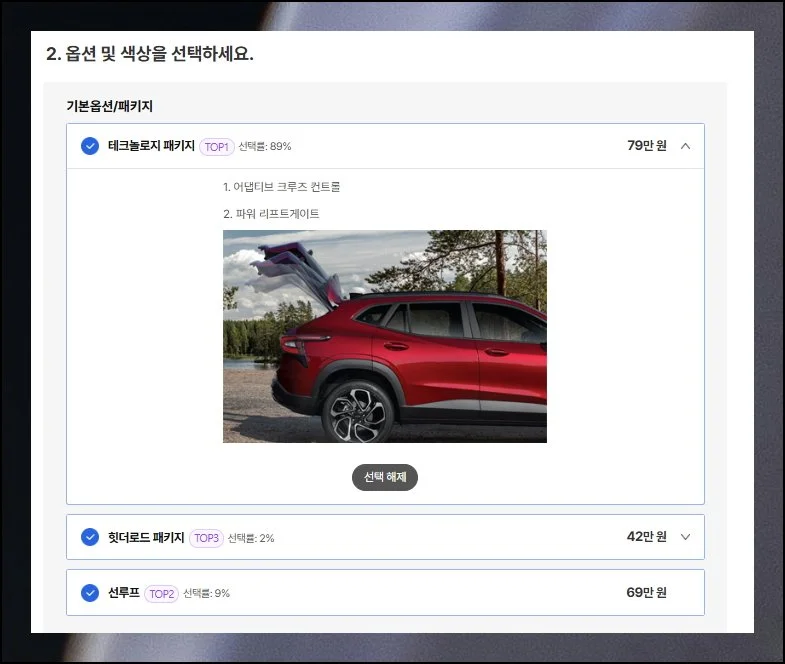Toggle the 선루프 checkbox
Viewport: 785px width, 664px height.
tap(90, 592)
